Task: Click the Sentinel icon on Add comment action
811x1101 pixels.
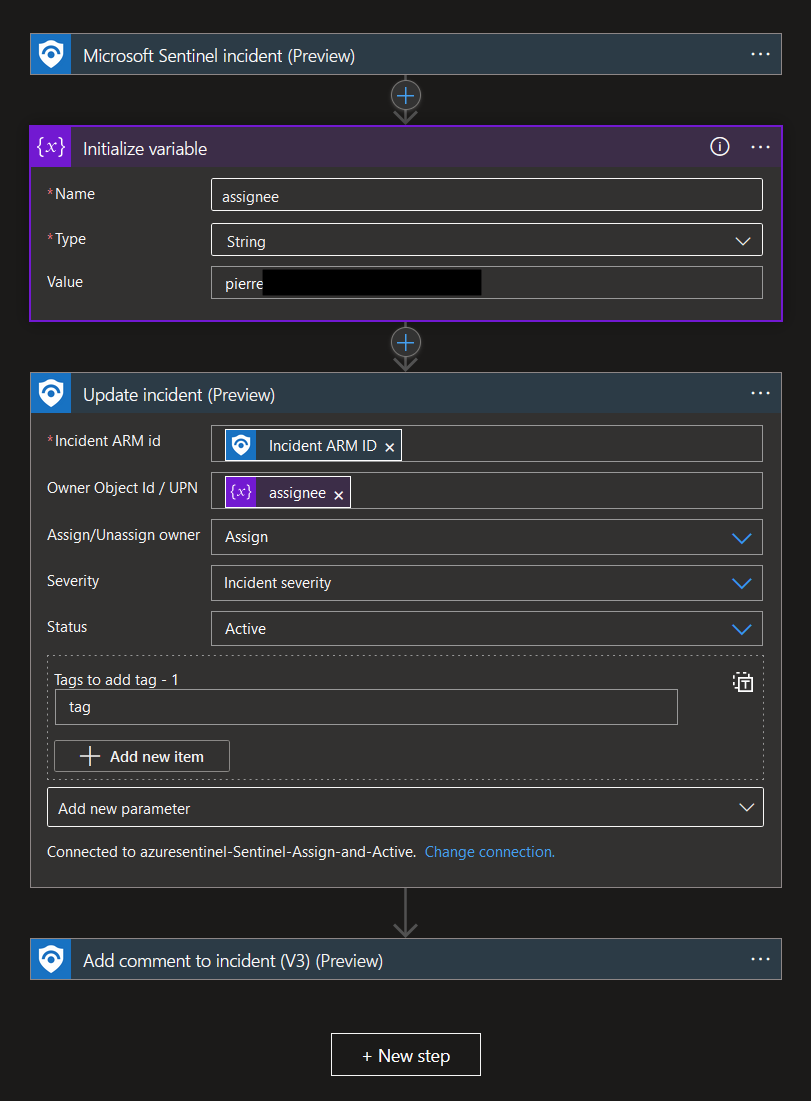Action: pyautogui.click(x=51, y=960)
